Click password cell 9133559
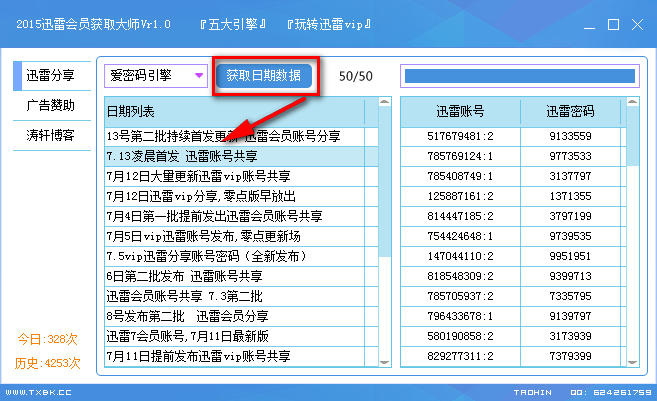The width and height of the screenshot is (657, 401). point(570,136)
